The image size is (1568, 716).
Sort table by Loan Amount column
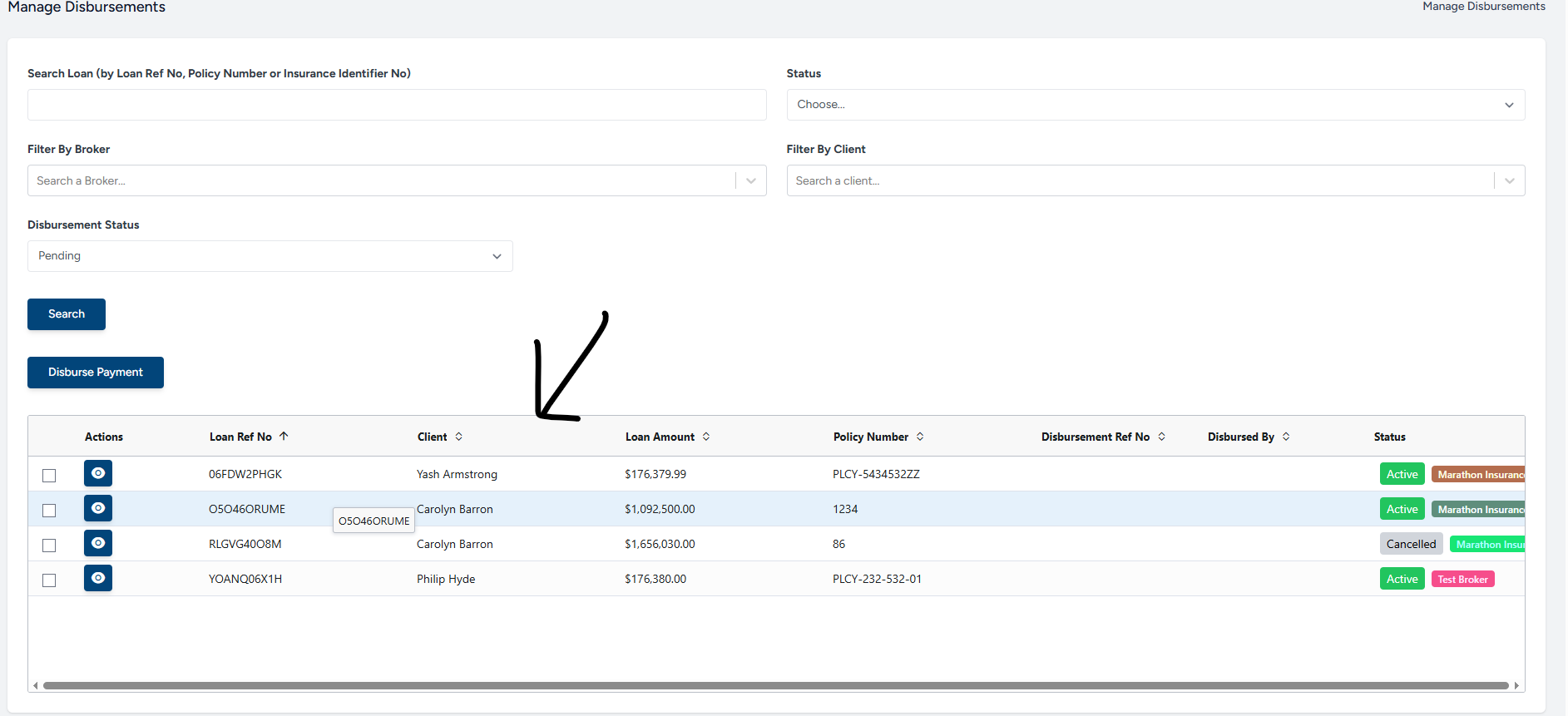tap(706, 437)
